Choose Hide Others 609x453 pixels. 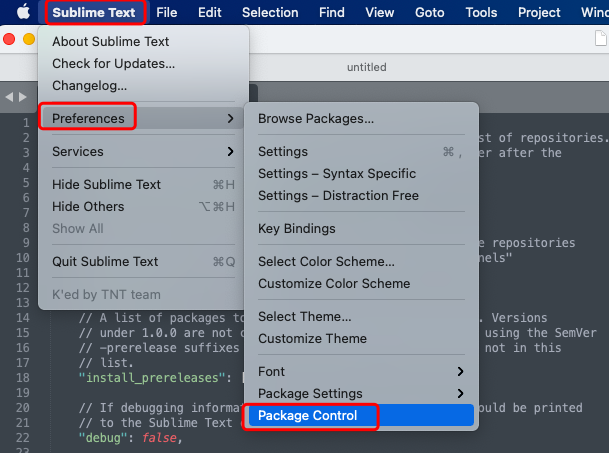pyautogui.click(x=143, y=206)
